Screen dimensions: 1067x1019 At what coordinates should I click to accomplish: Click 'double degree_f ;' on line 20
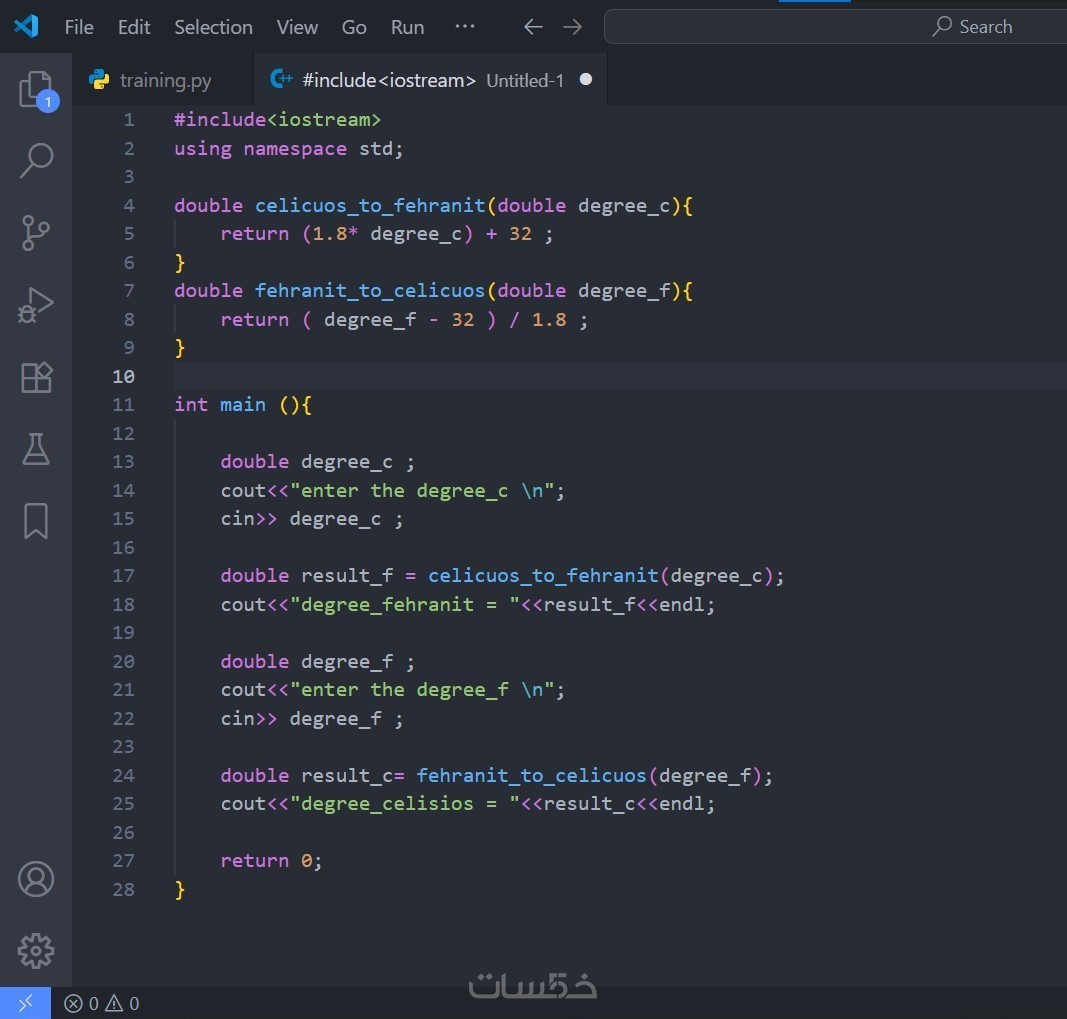pyautogui.click(x=317, y=662)
